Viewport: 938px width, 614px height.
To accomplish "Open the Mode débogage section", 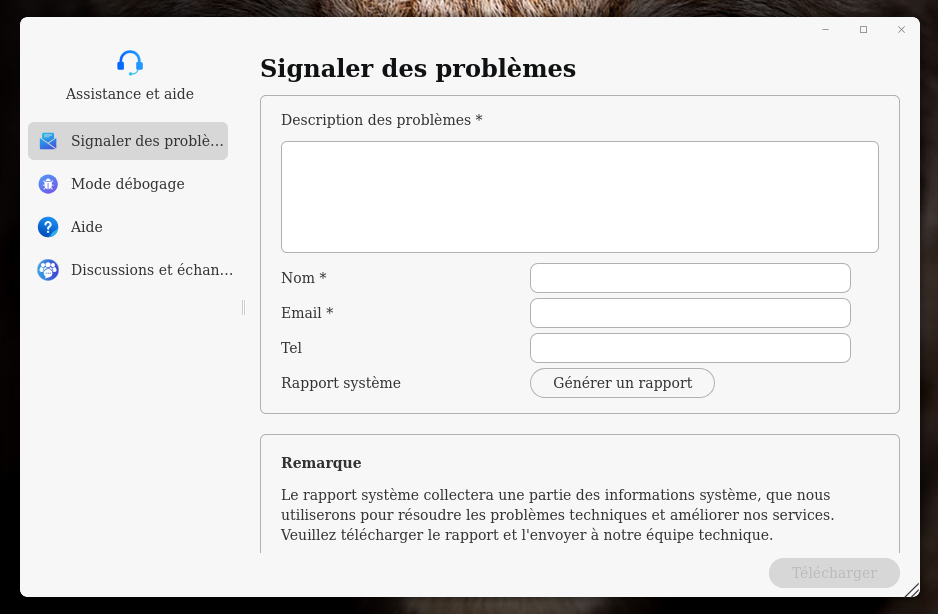I will click(127, 184).
